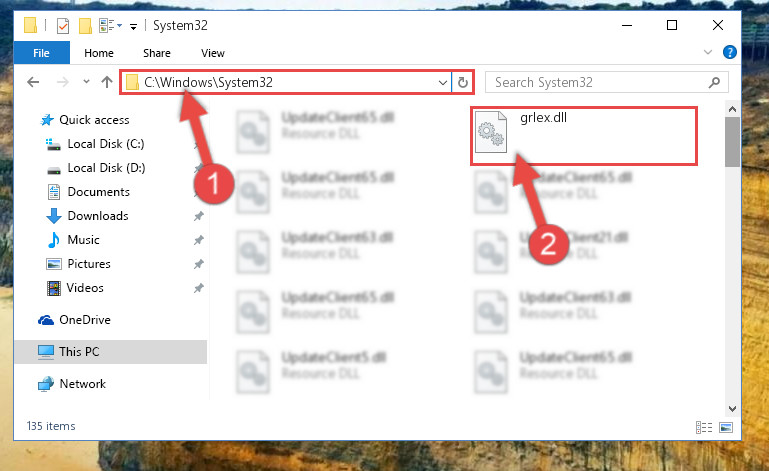Click in the Search System32 field
The image size is (769, 471).
598,82
